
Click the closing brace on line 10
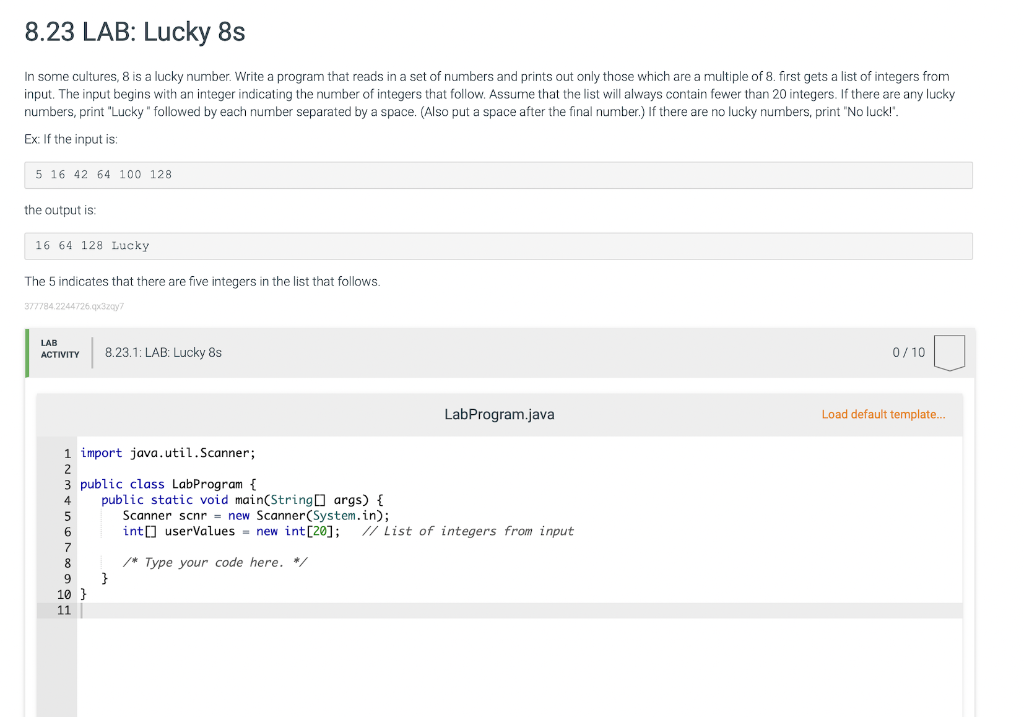click(84, 593)
